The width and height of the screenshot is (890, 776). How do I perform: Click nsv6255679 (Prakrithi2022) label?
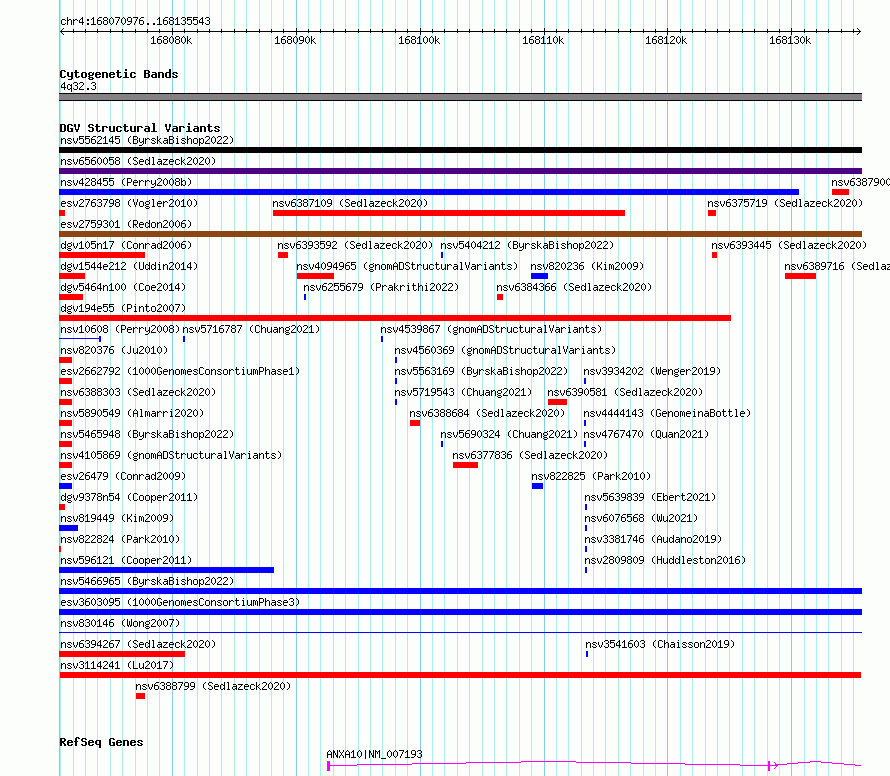pyautogui.click(x=381, y=287)
